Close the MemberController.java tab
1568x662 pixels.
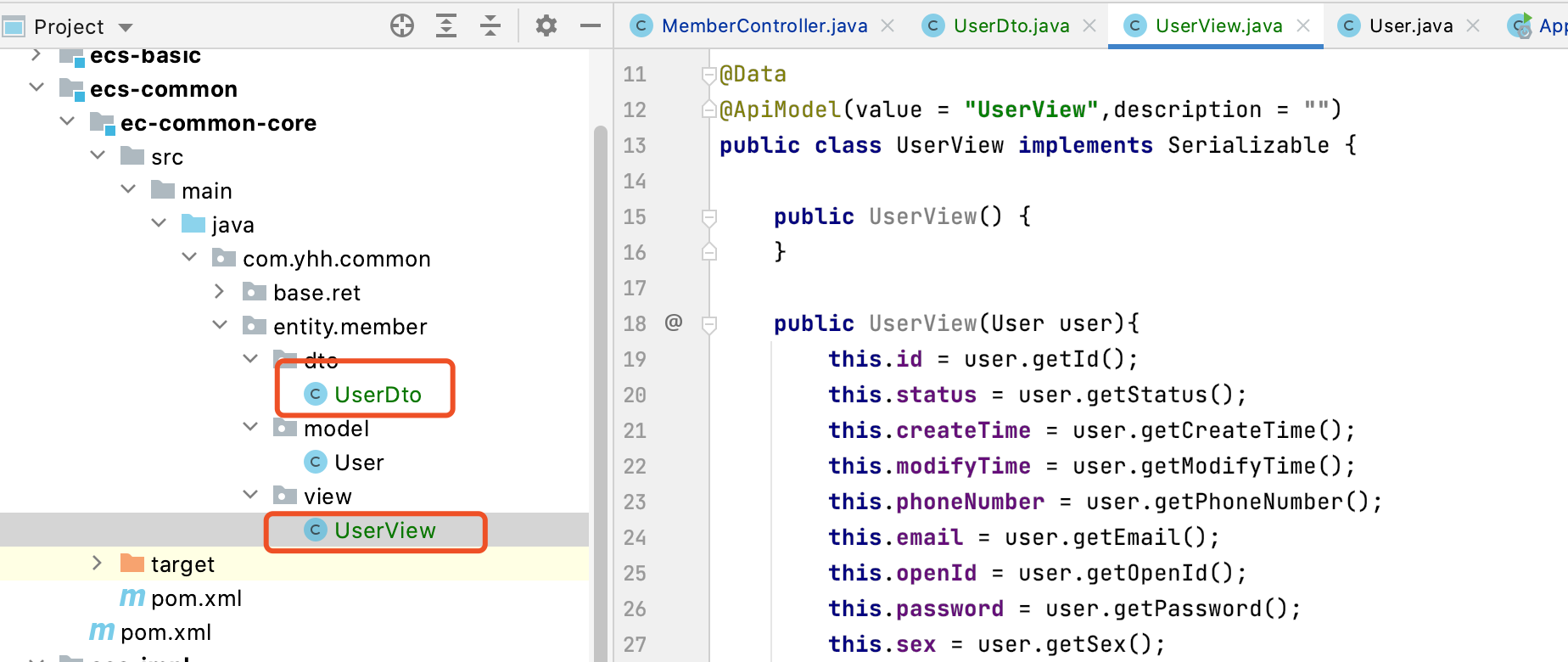[888, 25]
